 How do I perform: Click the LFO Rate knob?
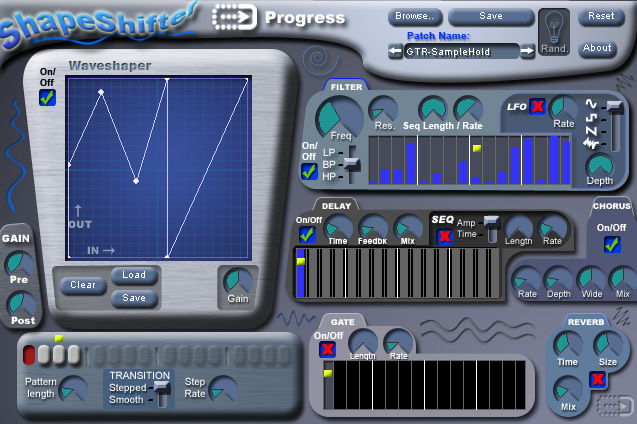pyautogui.click(x=563, y=108)
